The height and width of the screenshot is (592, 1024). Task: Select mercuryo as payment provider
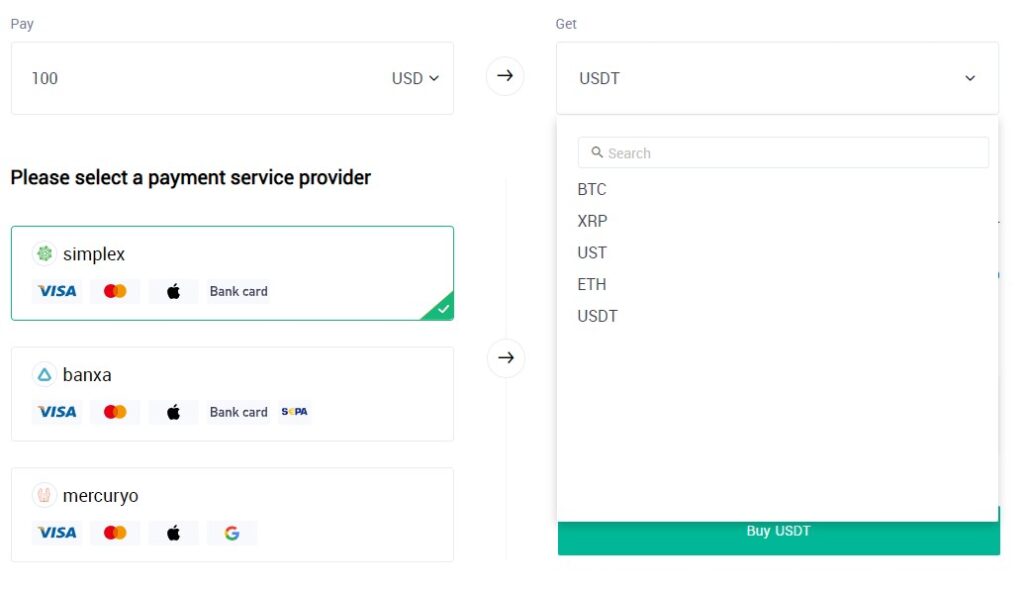coord(232,514)
